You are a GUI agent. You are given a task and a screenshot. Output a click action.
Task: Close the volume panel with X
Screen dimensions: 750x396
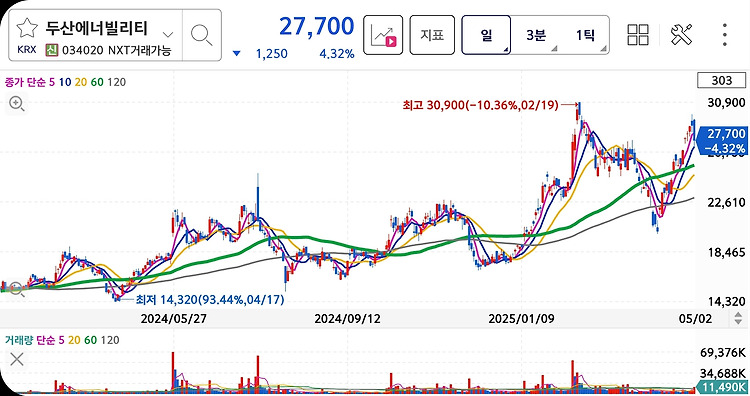point(17,359)
